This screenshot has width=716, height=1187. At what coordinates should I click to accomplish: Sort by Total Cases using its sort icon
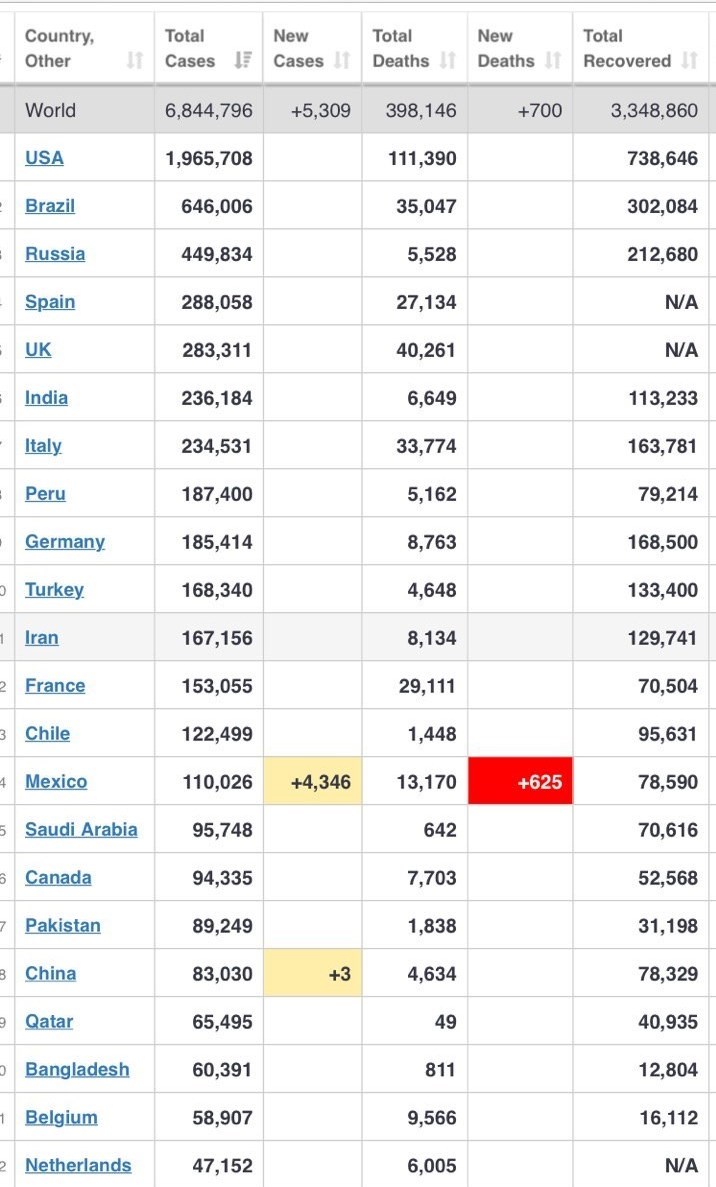[242, 61]
